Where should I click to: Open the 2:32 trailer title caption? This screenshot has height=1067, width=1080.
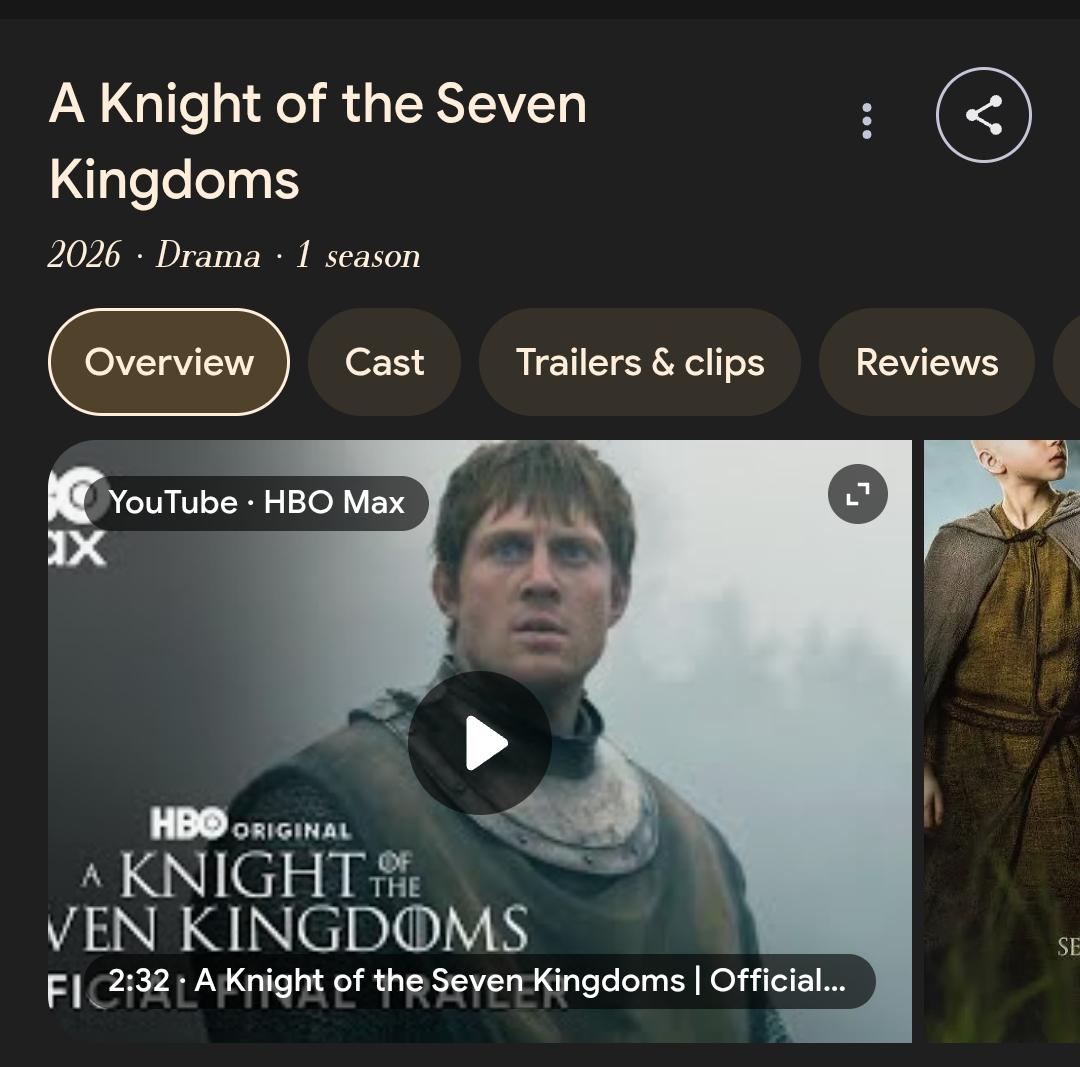[x=478, y=981]
